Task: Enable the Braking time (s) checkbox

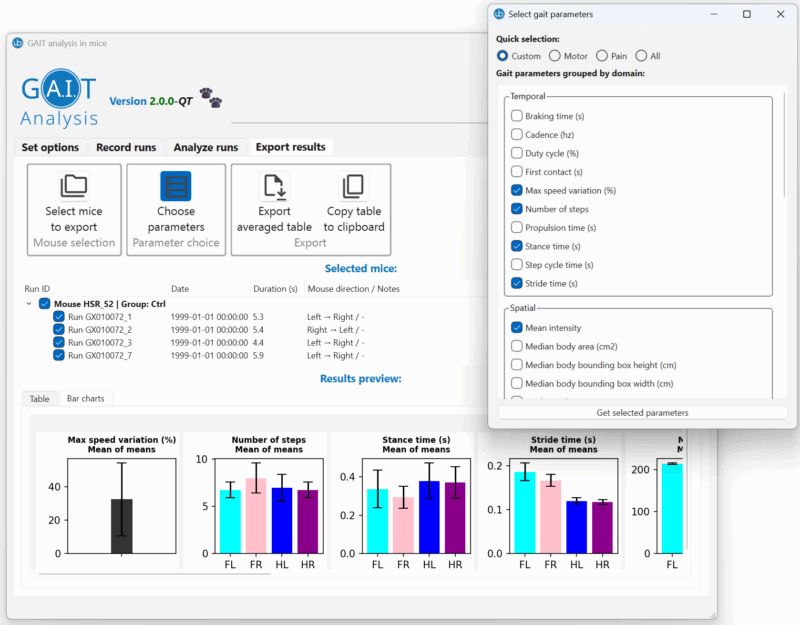Action: tap(517, 116)
